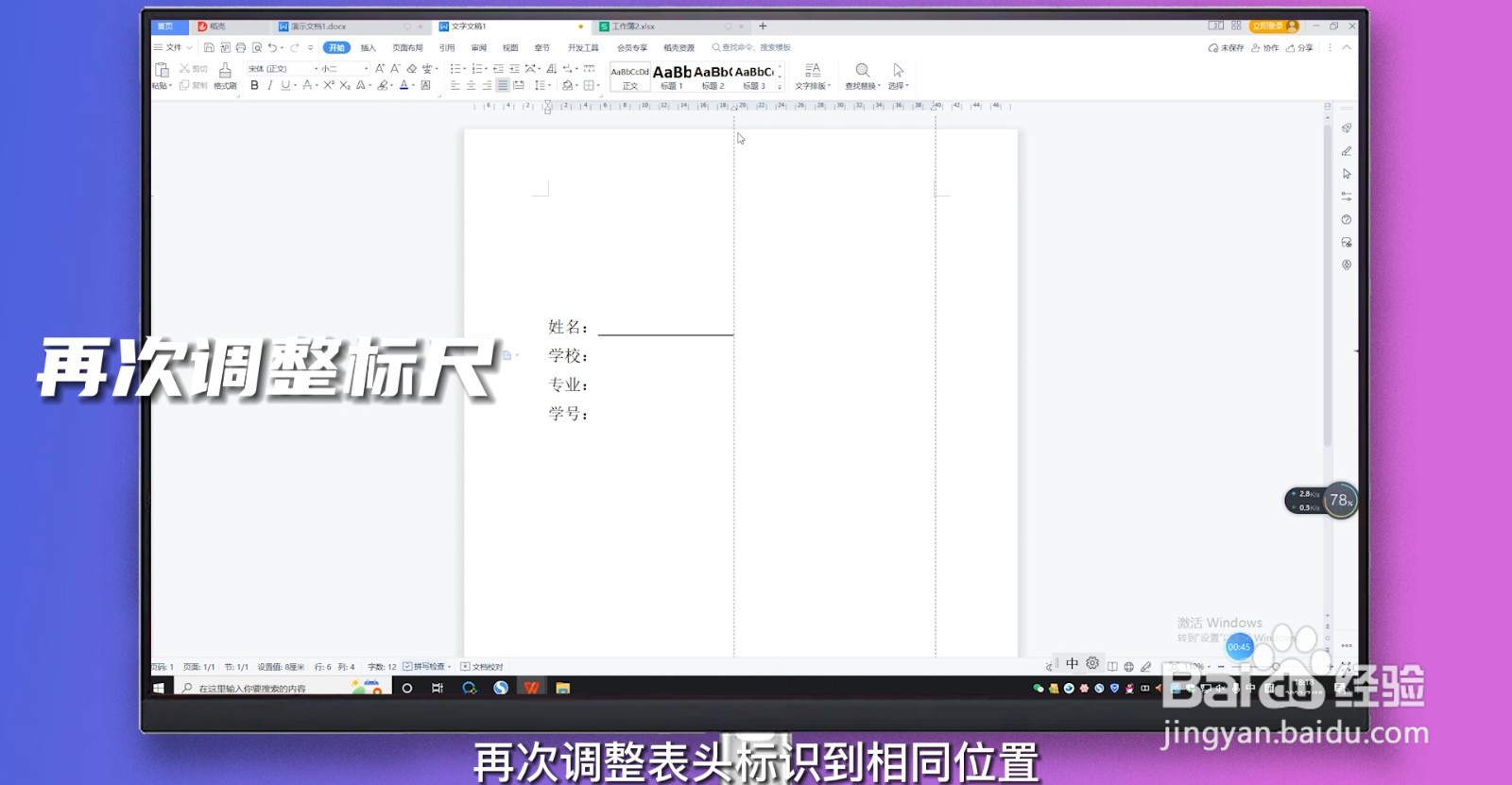Image resolution: width=1512 pixels, height=785 pixels.
Task: Apply Heading 1 style
Action: click(x=672, y=77)
